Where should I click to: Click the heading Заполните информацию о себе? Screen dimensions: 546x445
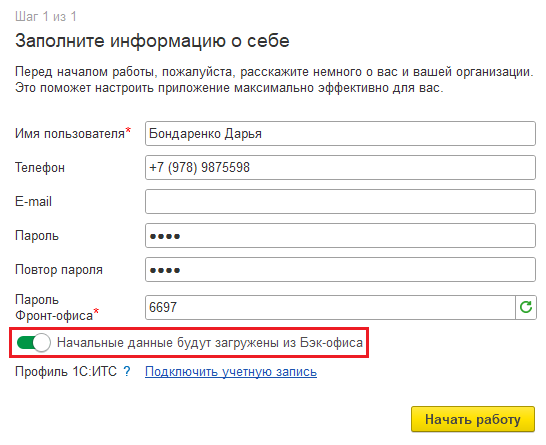tap(152, 41)
